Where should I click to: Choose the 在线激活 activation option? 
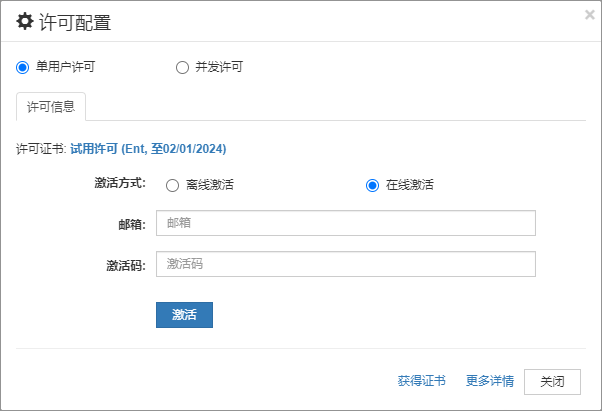[x=372, y=185]
